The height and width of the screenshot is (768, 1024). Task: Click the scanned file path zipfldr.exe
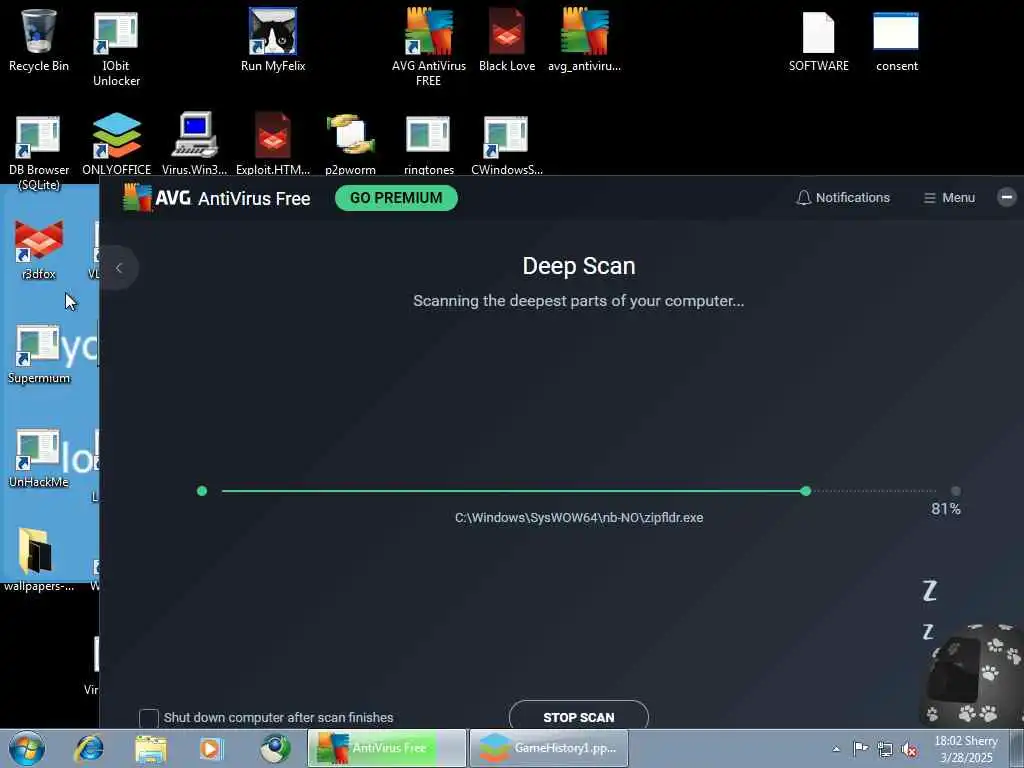[579, 517]
